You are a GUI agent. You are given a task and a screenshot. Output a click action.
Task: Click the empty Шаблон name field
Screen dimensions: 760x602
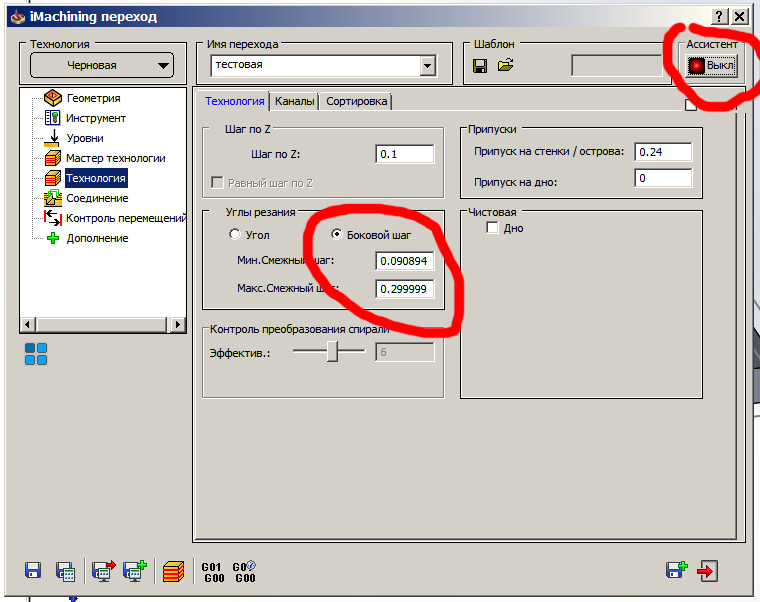617,65
